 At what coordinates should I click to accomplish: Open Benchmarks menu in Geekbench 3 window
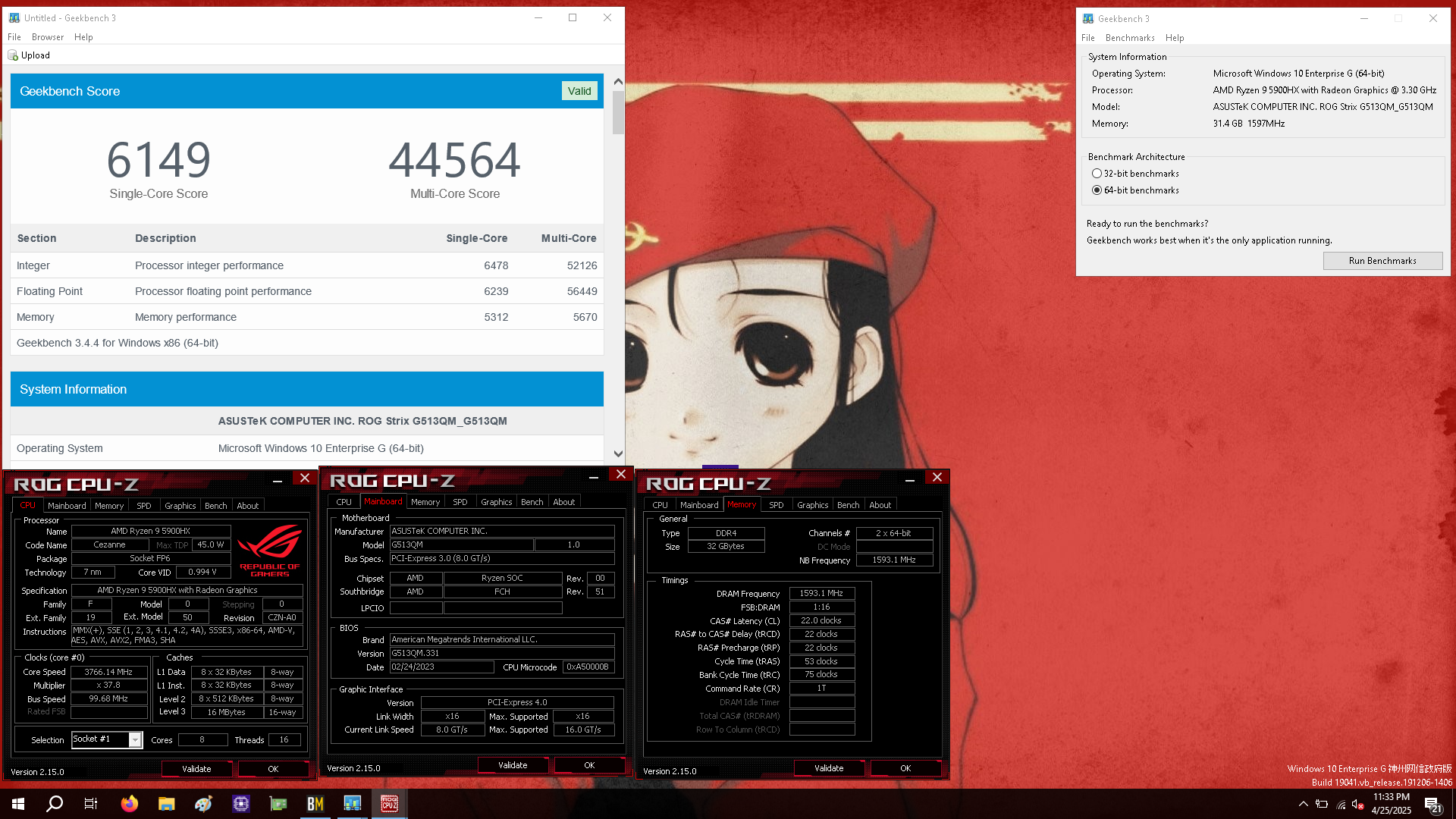pyautogui.click(x=1130, y=38)
